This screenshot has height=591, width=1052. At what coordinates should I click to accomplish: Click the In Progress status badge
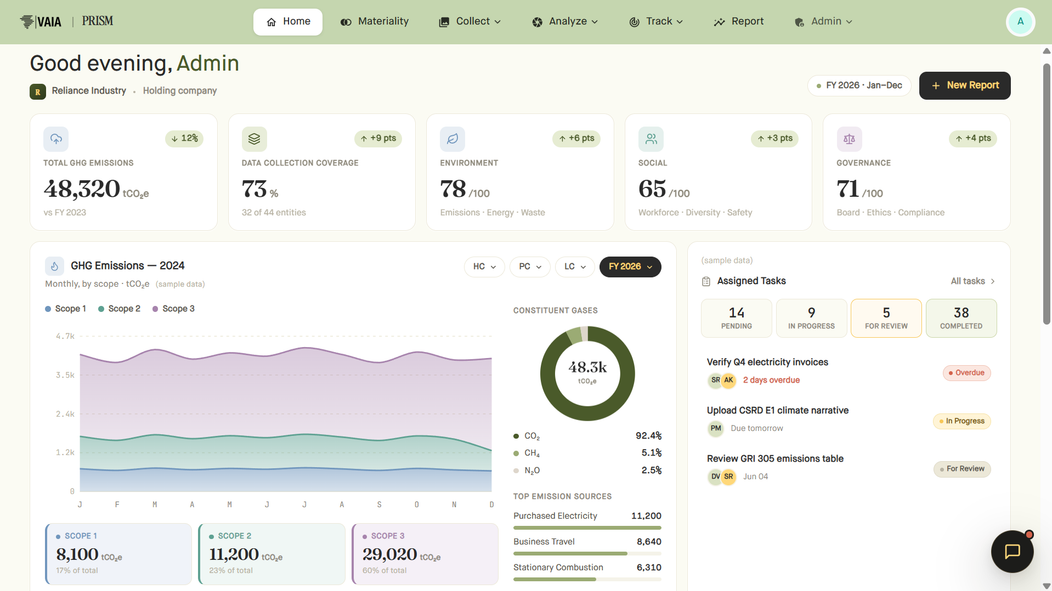[x=961, y=421]
